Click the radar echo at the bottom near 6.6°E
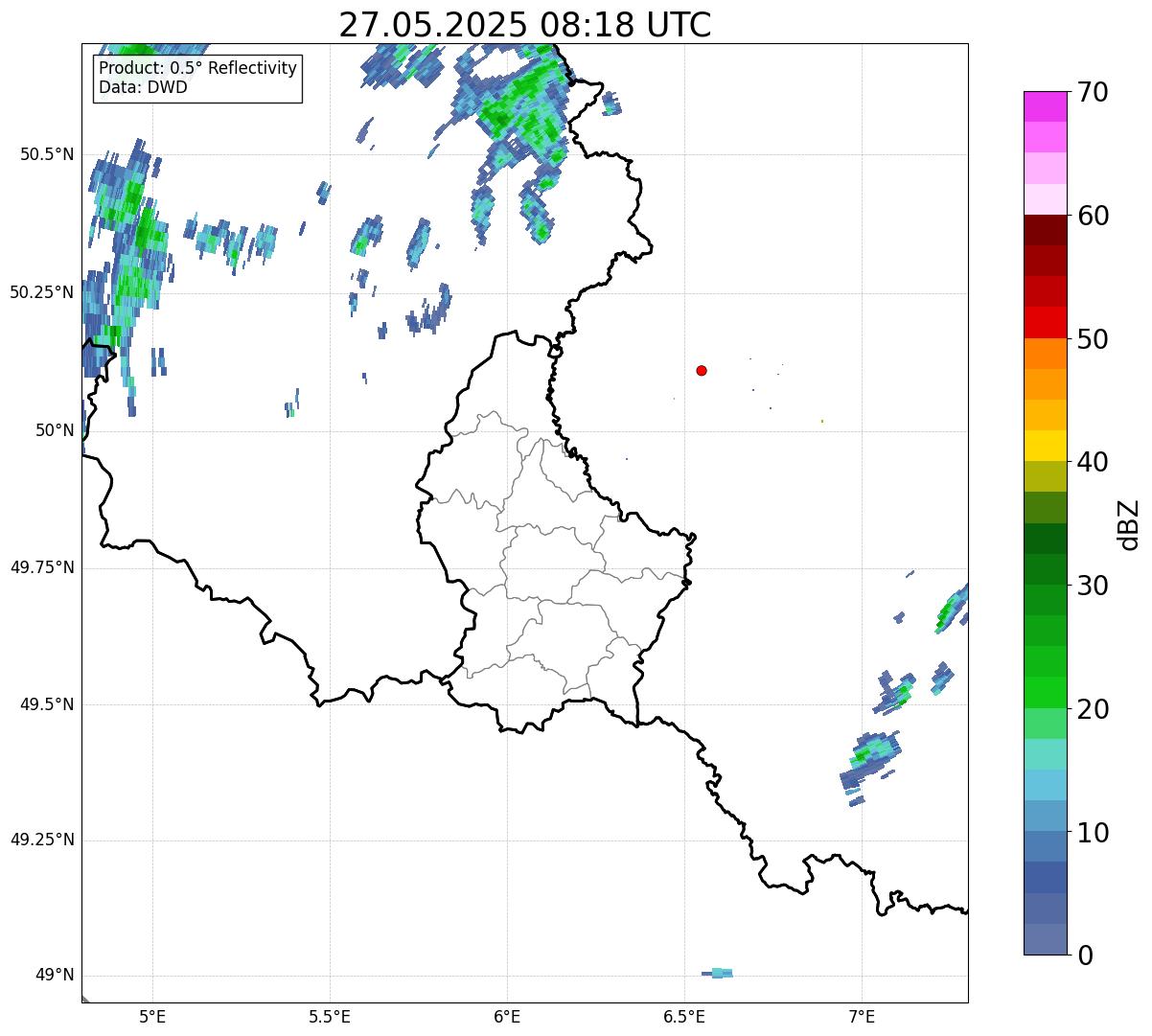1152x1036 pixels. 718,973
